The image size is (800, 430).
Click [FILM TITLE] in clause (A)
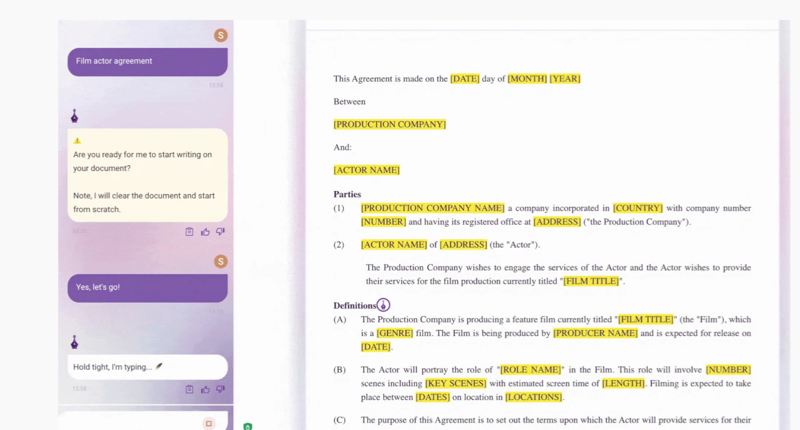click(645, 319)
